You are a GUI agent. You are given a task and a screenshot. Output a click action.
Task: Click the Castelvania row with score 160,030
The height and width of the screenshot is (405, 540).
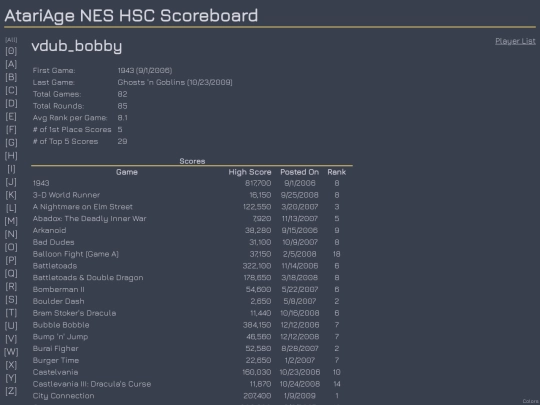click(55, 372)
